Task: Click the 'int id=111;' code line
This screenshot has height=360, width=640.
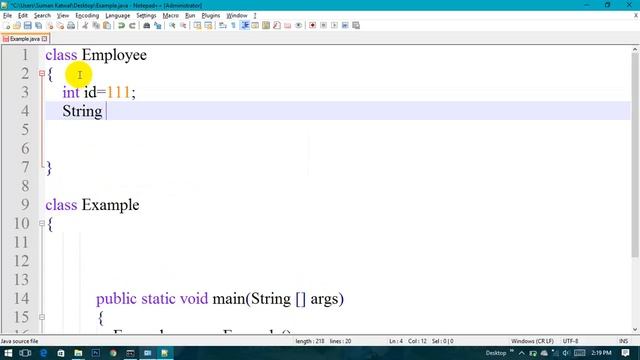Action: pyautogui.click(x=99, y=92)
